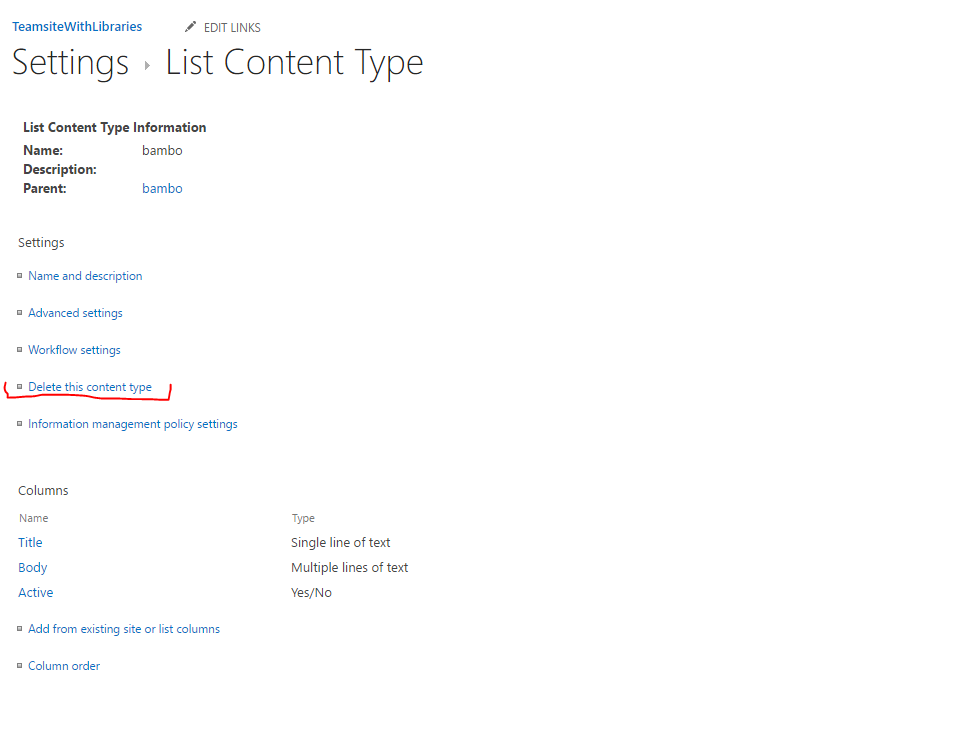Click the bullet icon before Add from existing columns
This screenshot has width=960, height=739.
coord(20,629)
